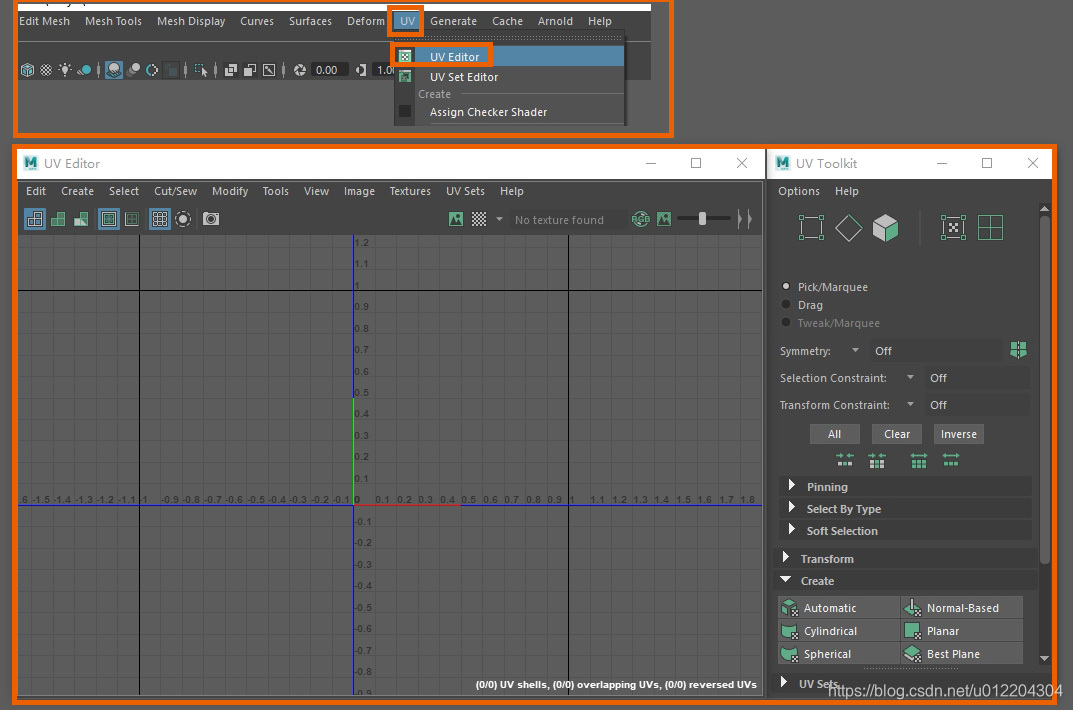
Task: Select the Pick/Marquee radio button
Action: [x=786, y=287]
